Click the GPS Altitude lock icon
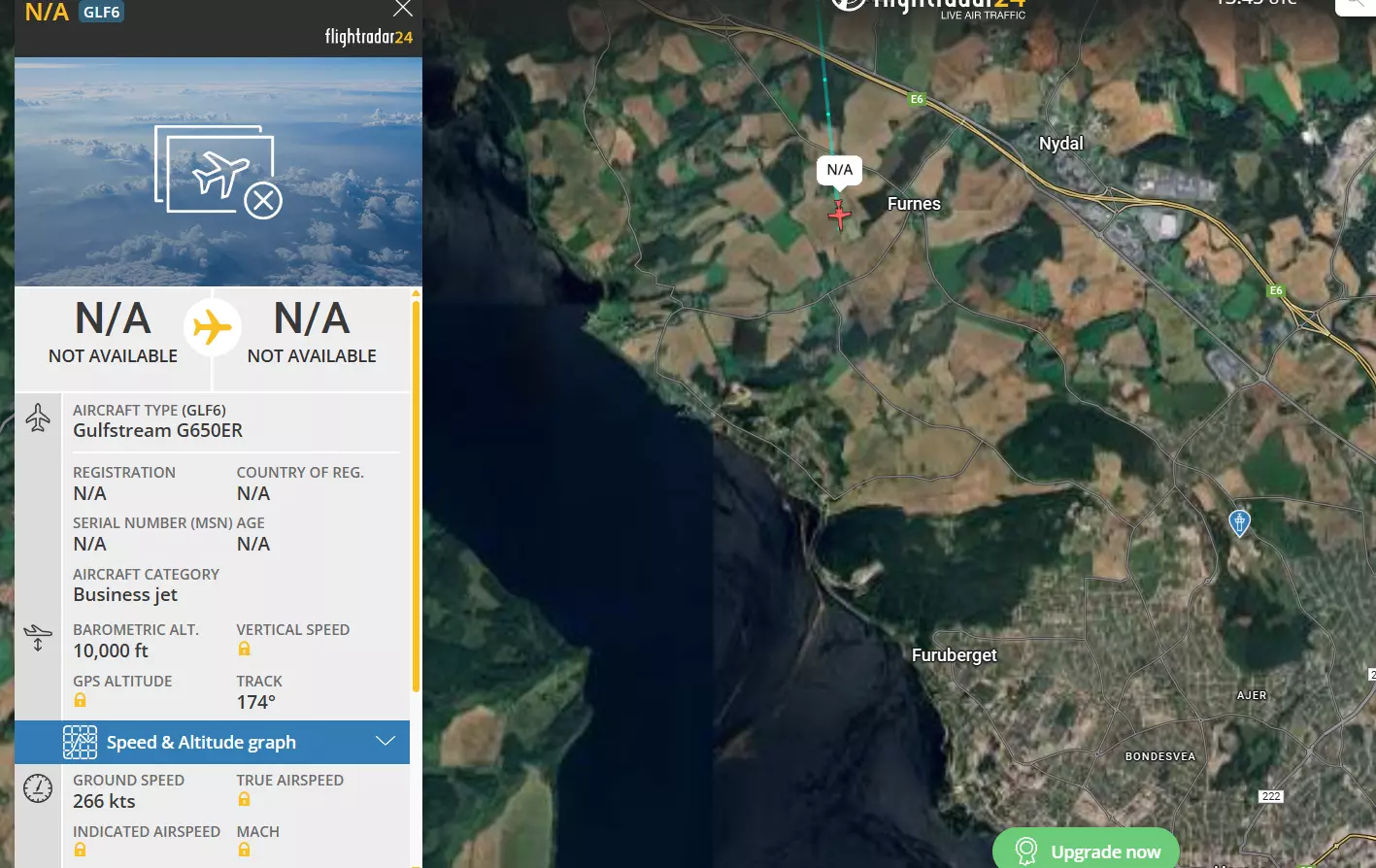 tap(80, 700)
